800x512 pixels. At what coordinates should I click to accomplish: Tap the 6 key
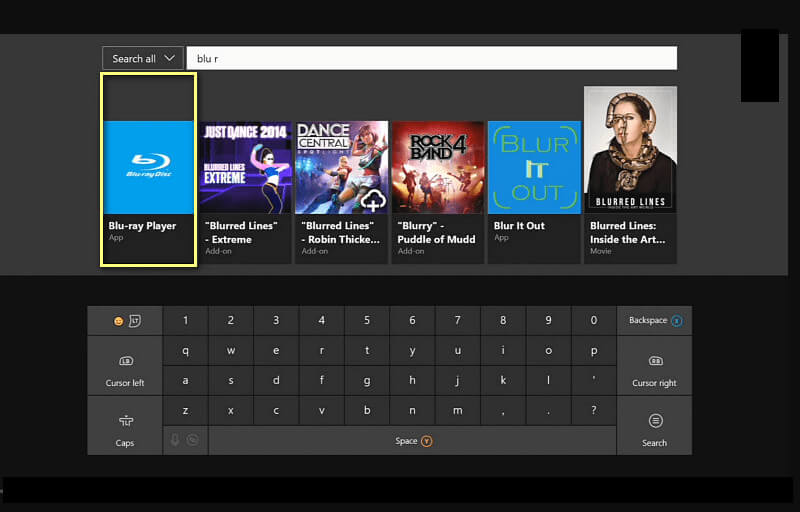(412, 321)
